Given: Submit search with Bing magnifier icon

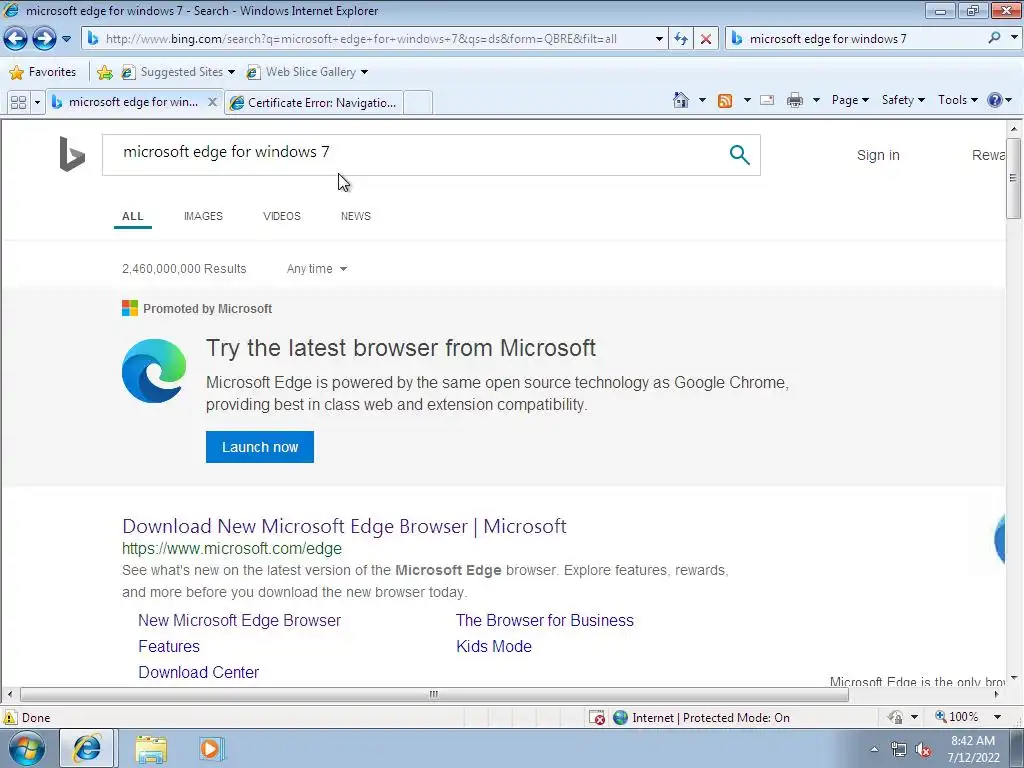Looking at the screenshot, I should [739, 155].
